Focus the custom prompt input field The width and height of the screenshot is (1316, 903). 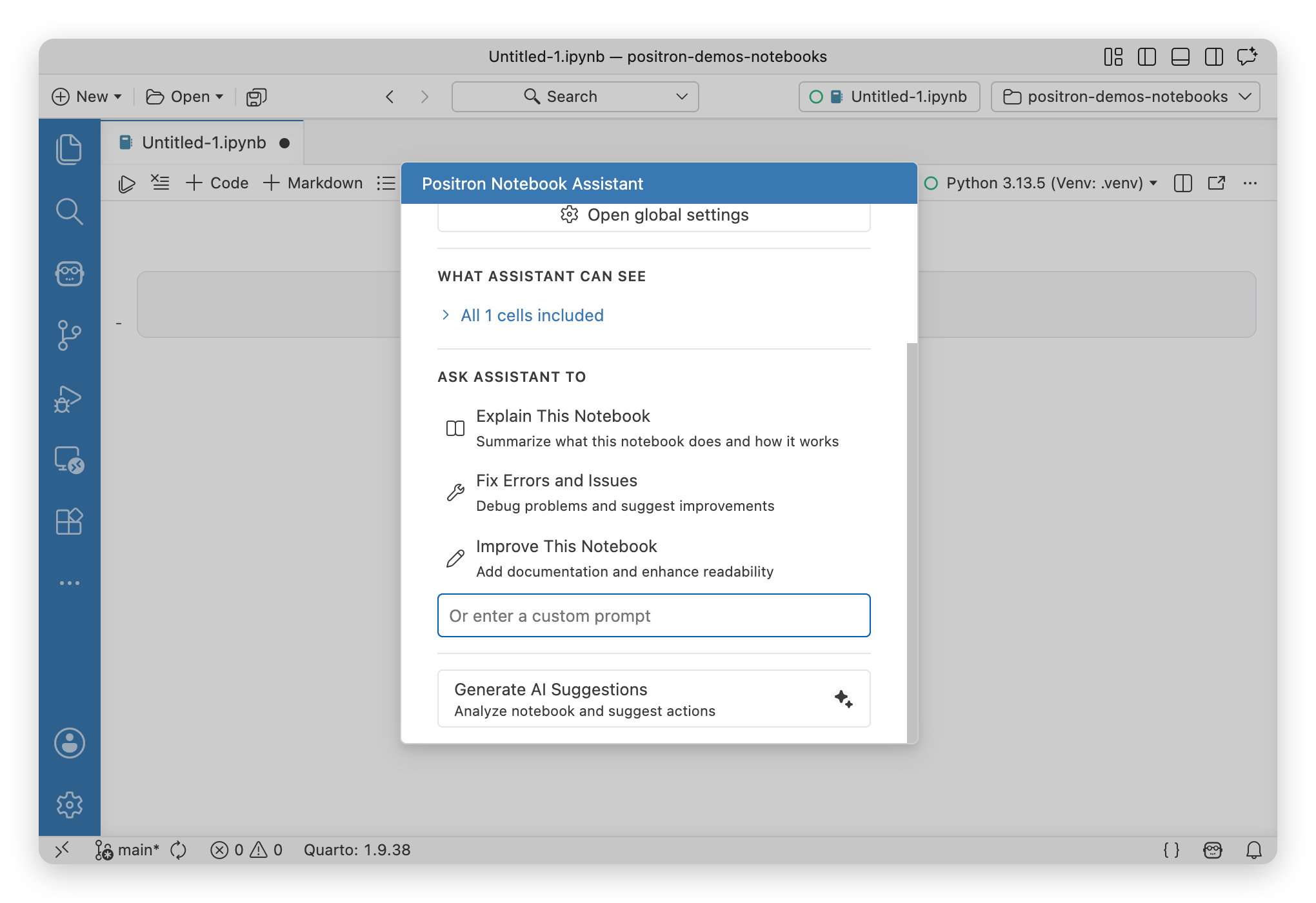click(654, 615)
